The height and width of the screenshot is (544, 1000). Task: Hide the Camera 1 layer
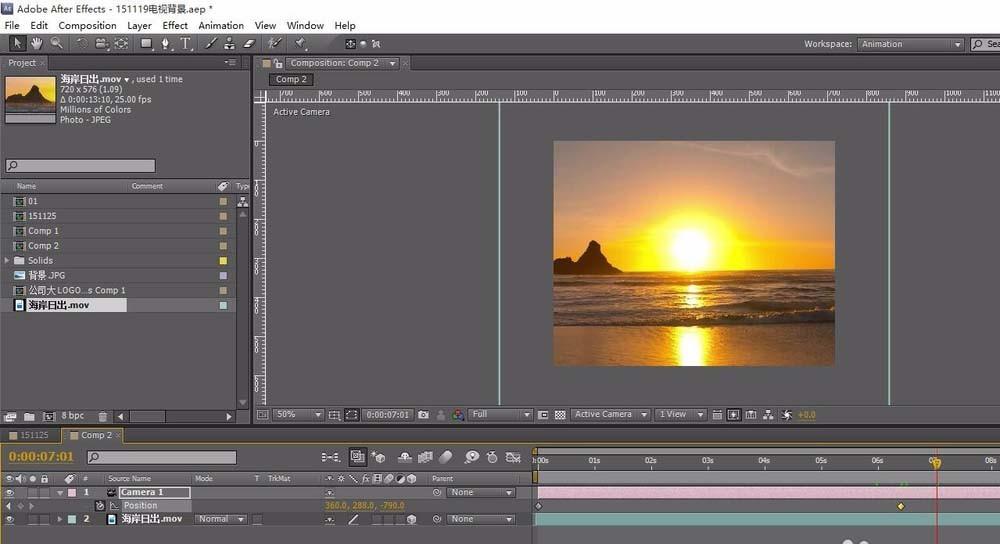(x=10, y=493)
